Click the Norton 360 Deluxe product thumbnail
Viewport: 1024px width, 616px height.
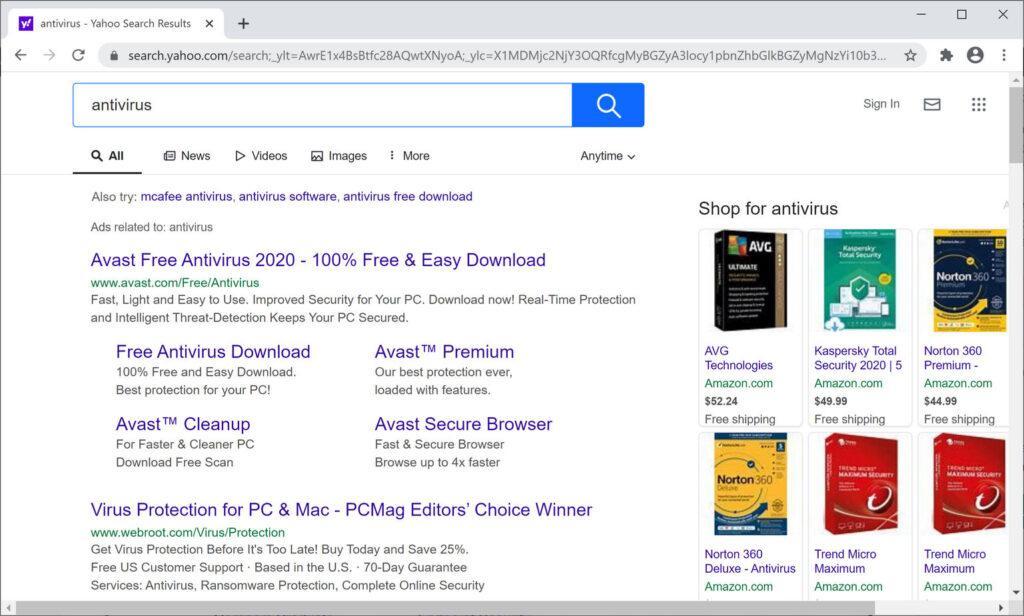(x=750, y=483)
